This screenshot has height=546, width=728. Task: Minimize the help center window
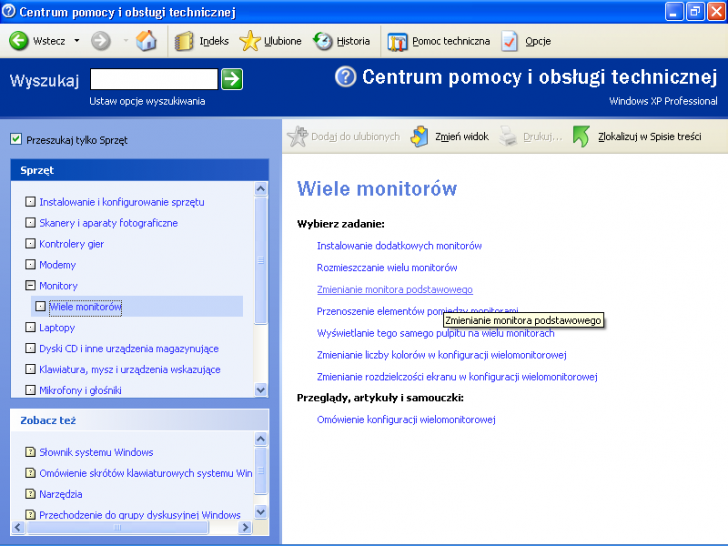pyautogui.click(x=674, y=12)
